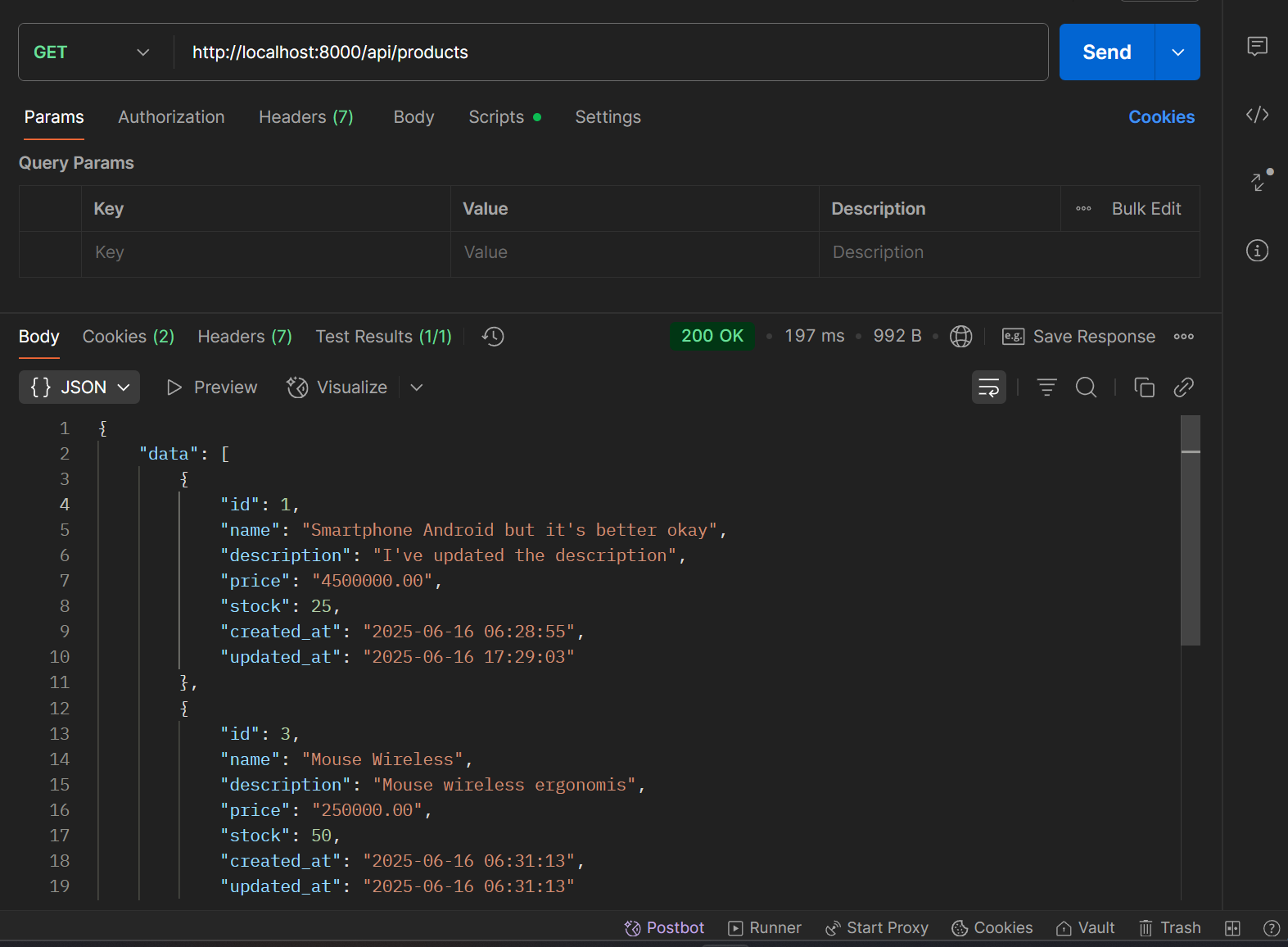Click the request info icon in sidebar
Viewport: 1288px width, 947px height.
(x=1257, y=251)
